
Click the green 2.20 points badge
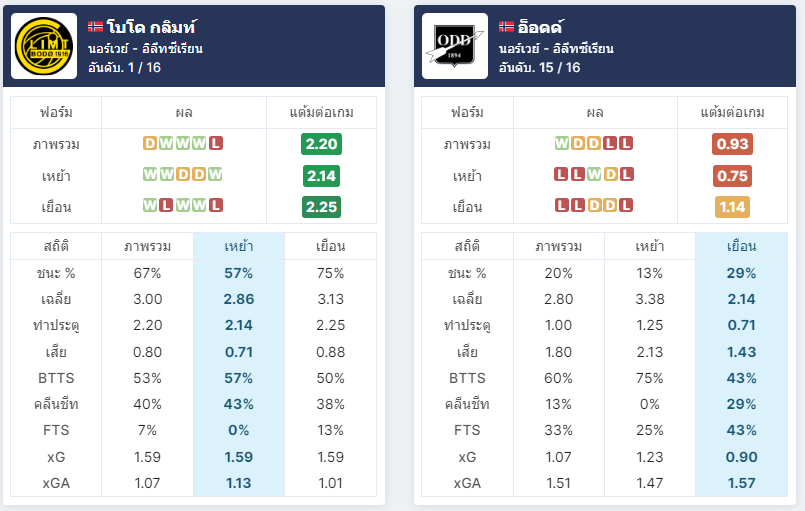321,144
